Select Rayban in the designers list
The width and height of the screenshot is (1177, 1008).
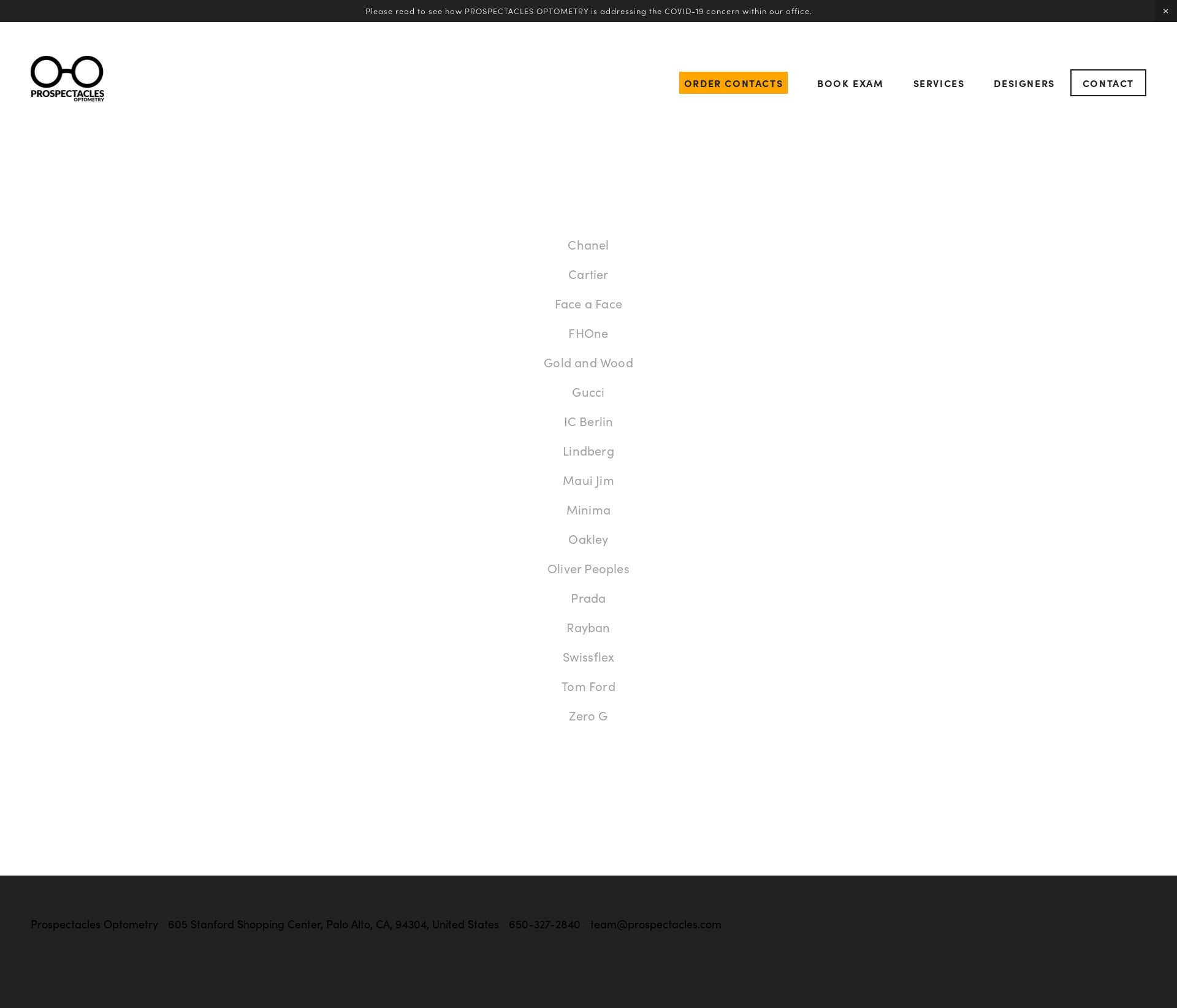(x=588, y=628)
